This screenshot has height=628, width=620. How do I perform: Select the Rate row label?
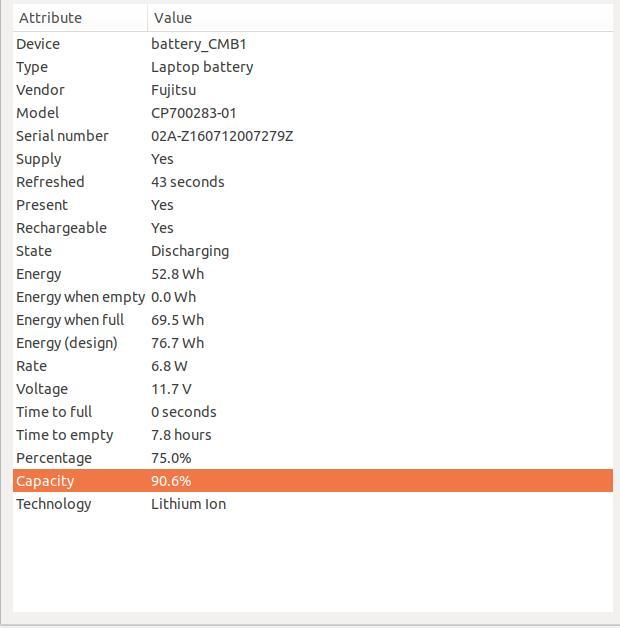(x=31, y=366)
